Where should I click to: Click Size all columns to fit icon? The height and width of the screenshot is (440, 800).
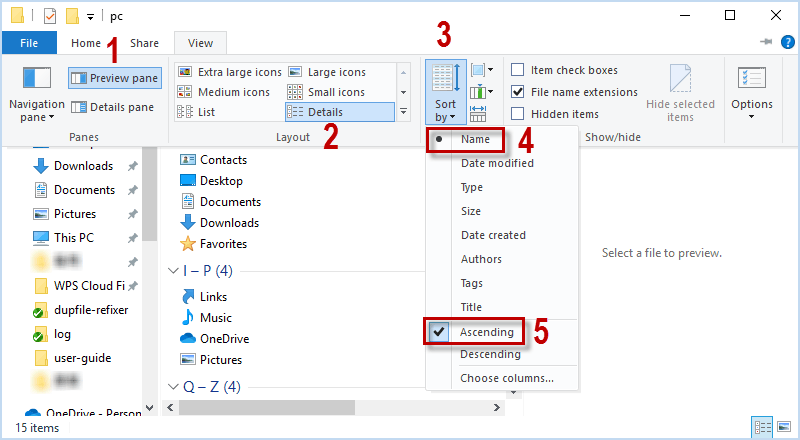pos(478,114)
